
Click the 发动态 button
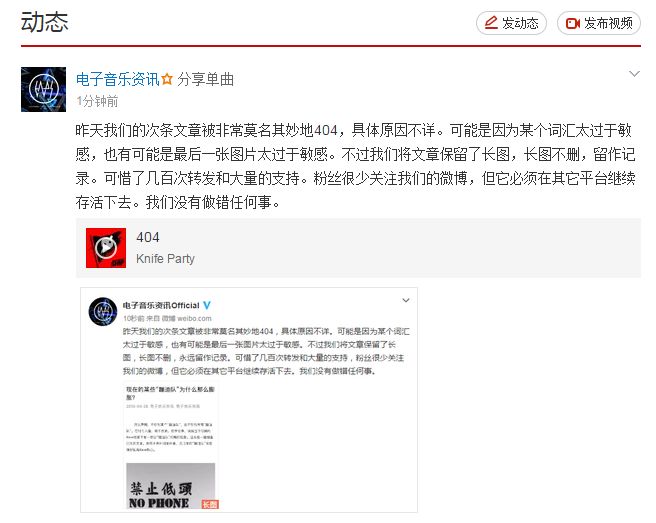511,23
